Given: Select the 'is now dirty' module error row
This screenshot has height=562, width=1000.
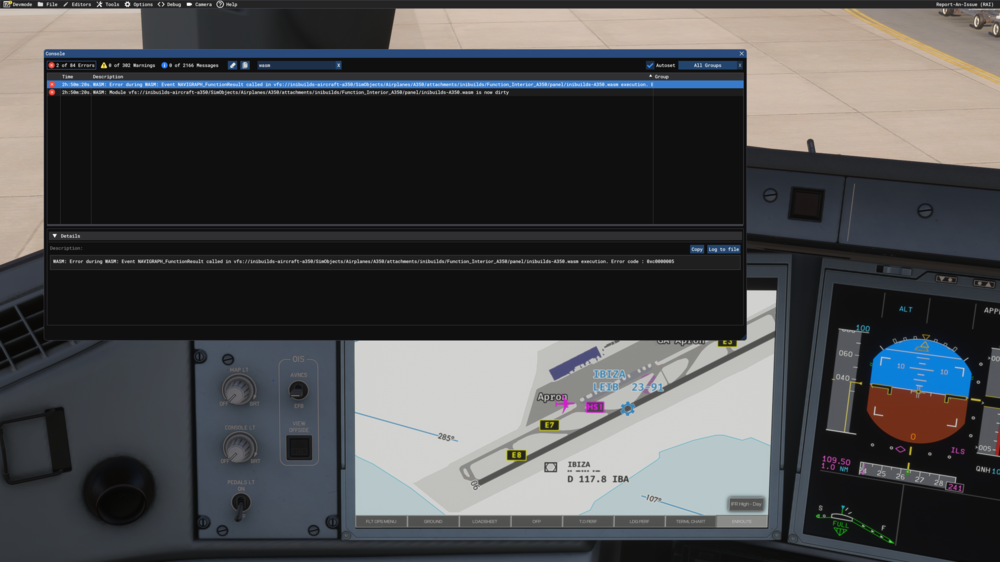Looking at the screenshot, I should (395, 92).
